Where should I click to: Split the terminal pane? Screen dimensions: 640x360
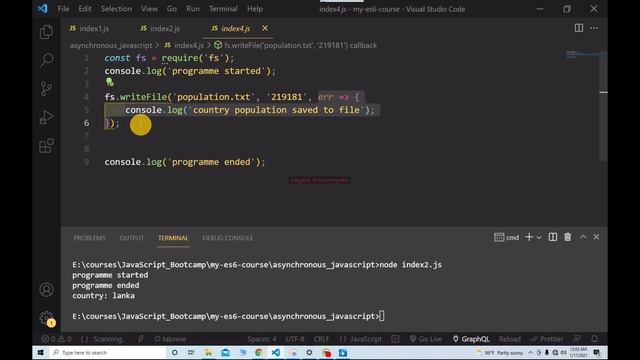(553, 237)
